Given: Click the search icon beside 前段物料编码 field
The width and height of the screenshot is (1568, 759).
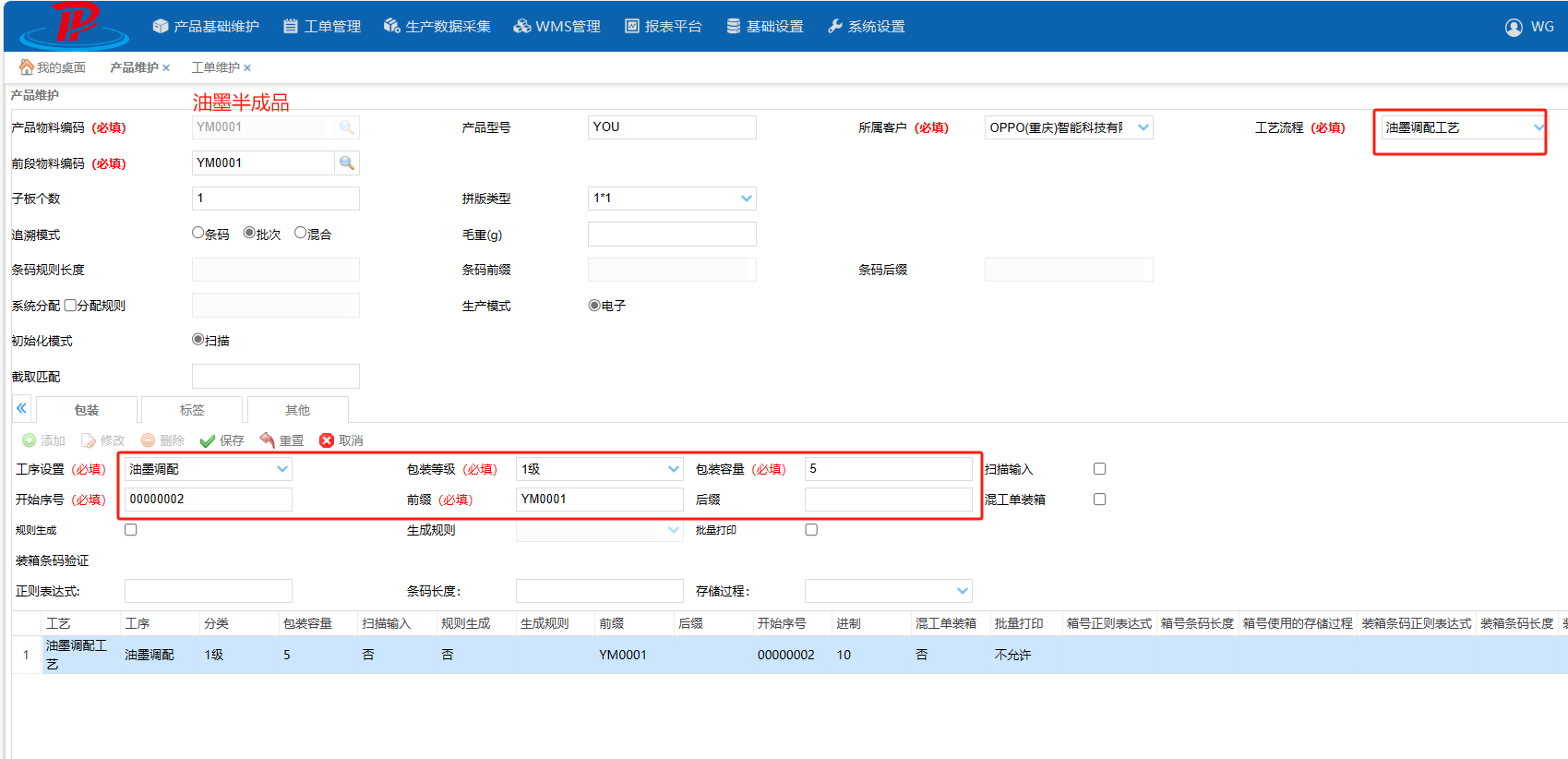Looking at the screenshot, I should [x=347, y=163].
